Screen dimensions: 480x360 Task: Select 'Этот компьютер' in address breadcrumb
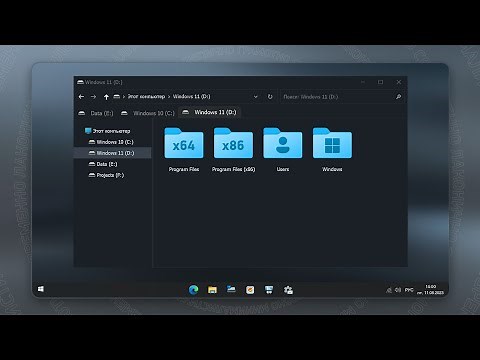[146, 96]
